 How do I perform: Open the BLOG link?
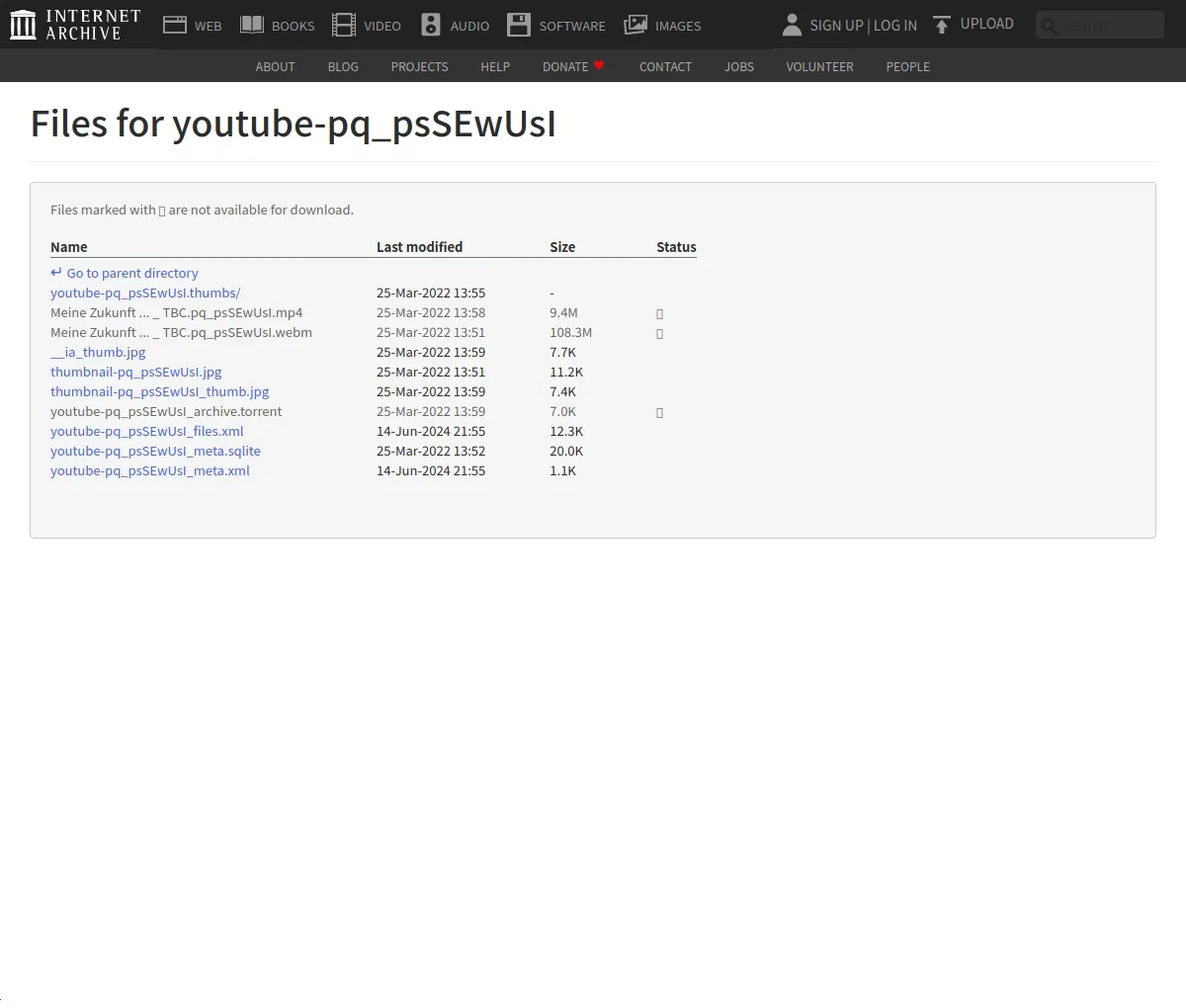343,66
